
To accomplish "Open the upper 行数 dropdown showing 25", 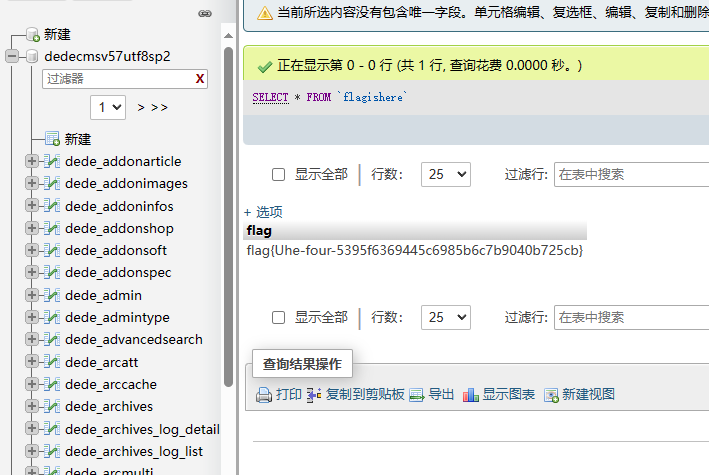I will 446,175.
